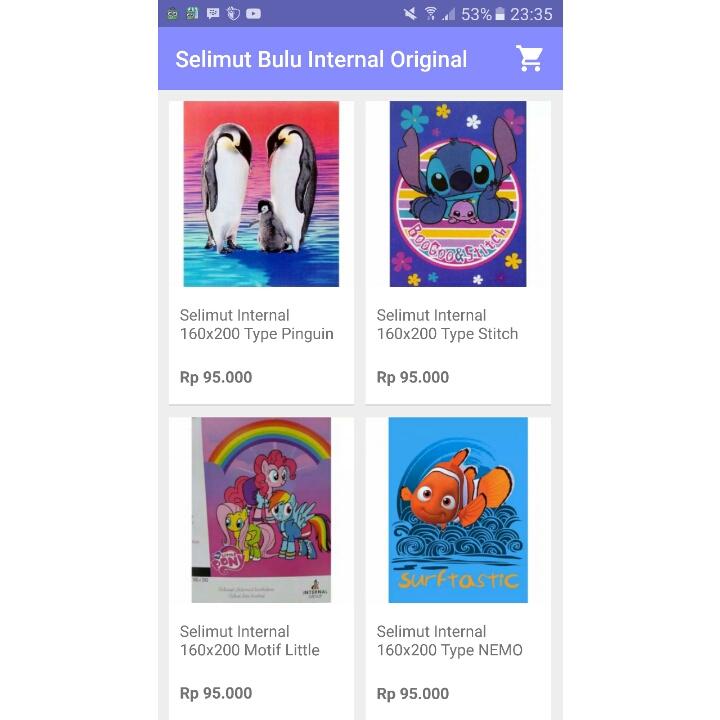
Task: Select Selimut Internal 160x200 Type Stitch title
Action: 447,325
